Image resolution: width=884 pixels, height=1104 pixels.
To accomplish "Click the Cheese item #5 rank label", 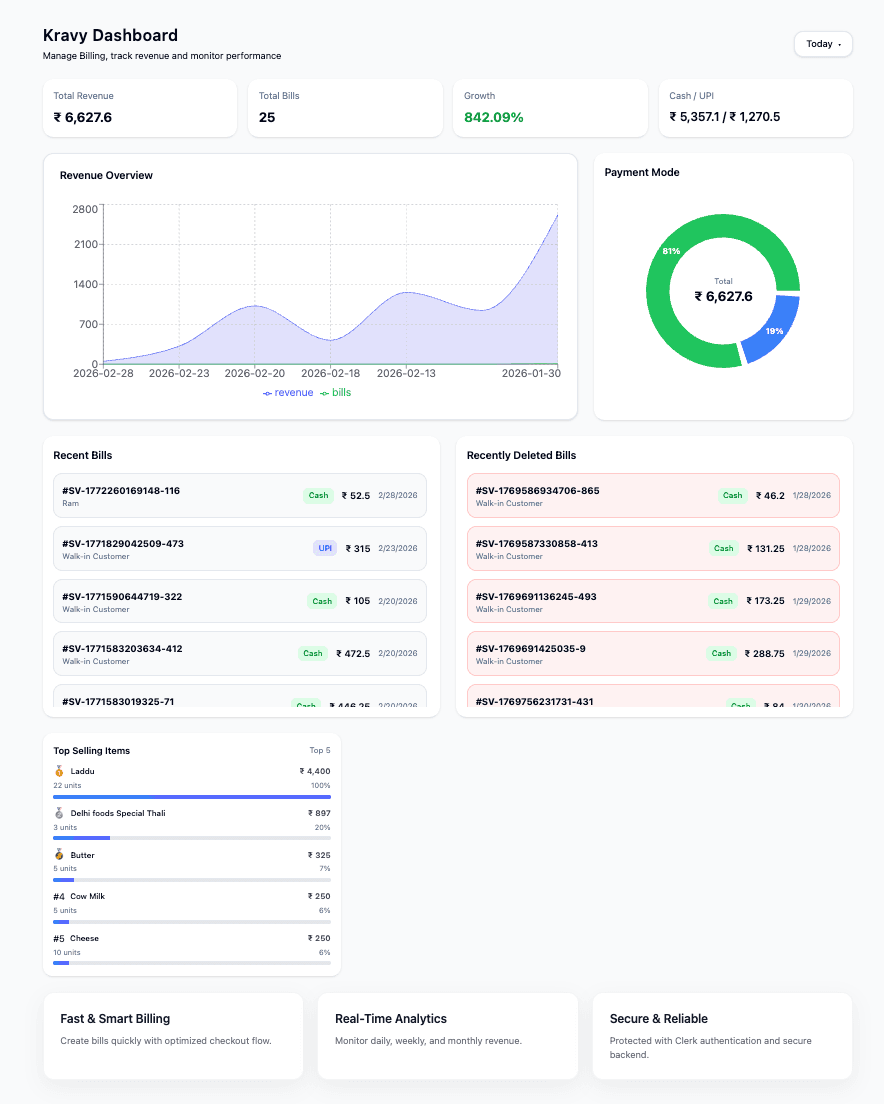I will click(59, 939).
